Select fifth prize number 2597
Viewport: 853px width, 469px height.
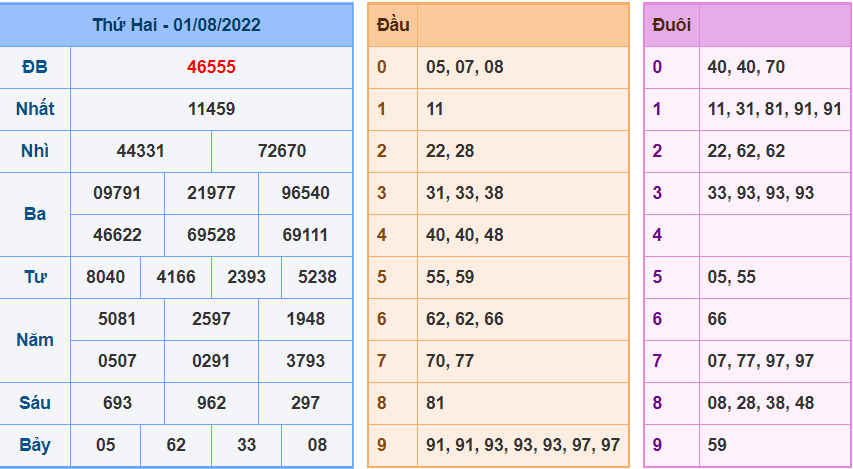click(211, 319)
